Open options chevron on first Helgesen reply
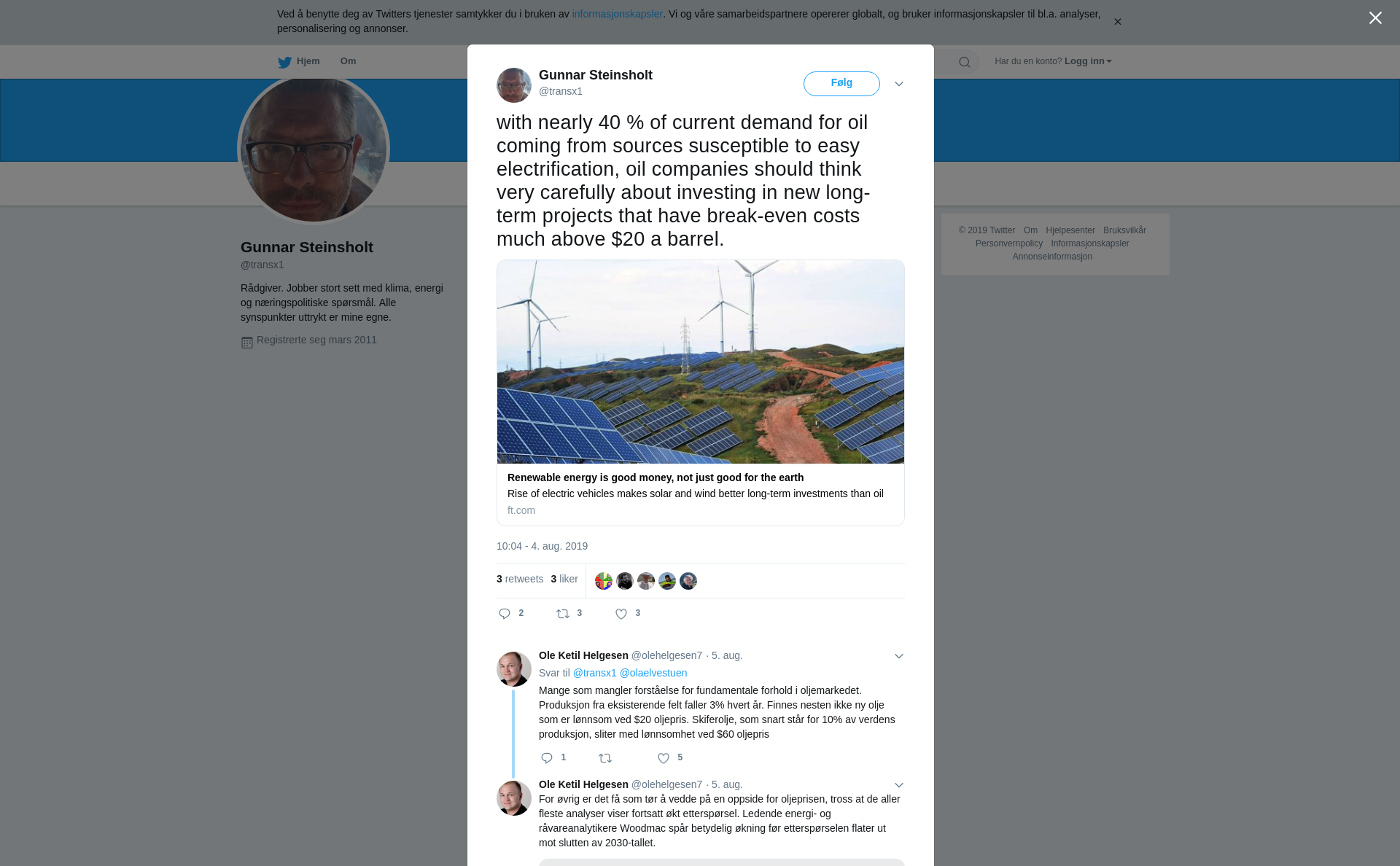This screenshot has height=866, width=1400. coord(899,656)
